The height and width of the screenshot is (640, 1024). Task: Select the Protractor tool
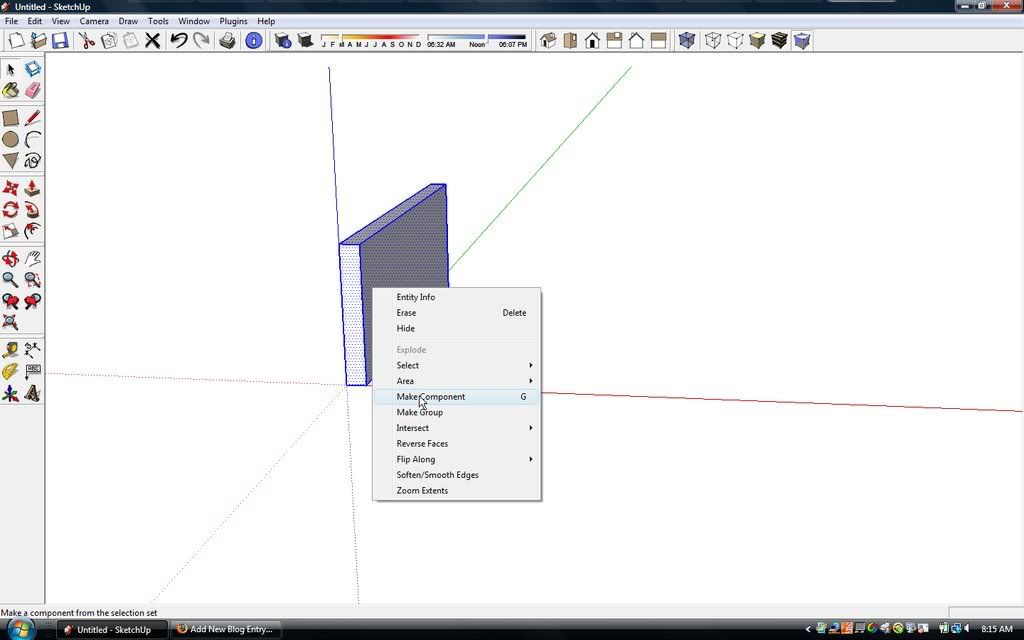tap(10, 372)
